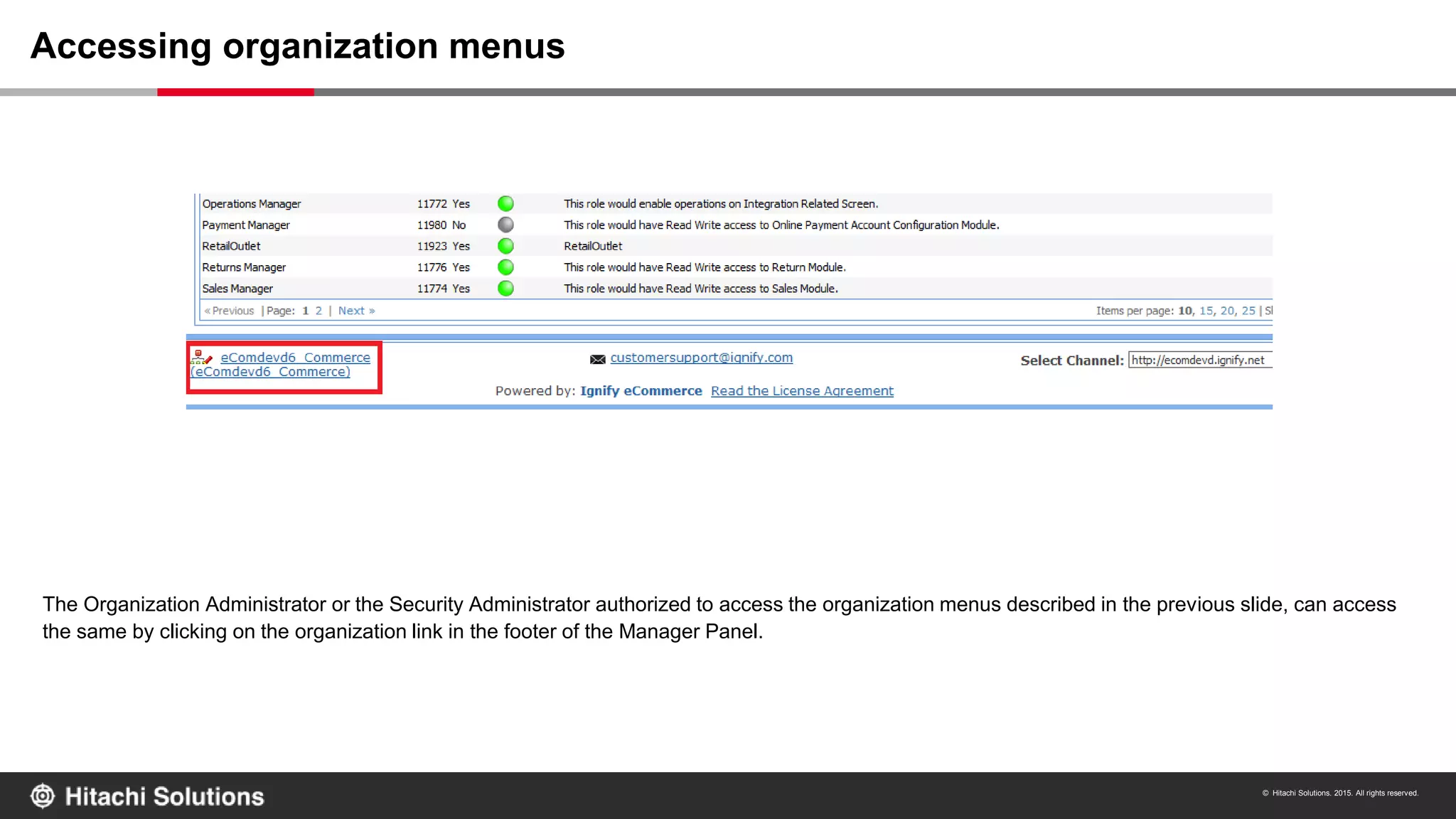Click the Previous page link
Screen dimensions: 1456x819
229,311
